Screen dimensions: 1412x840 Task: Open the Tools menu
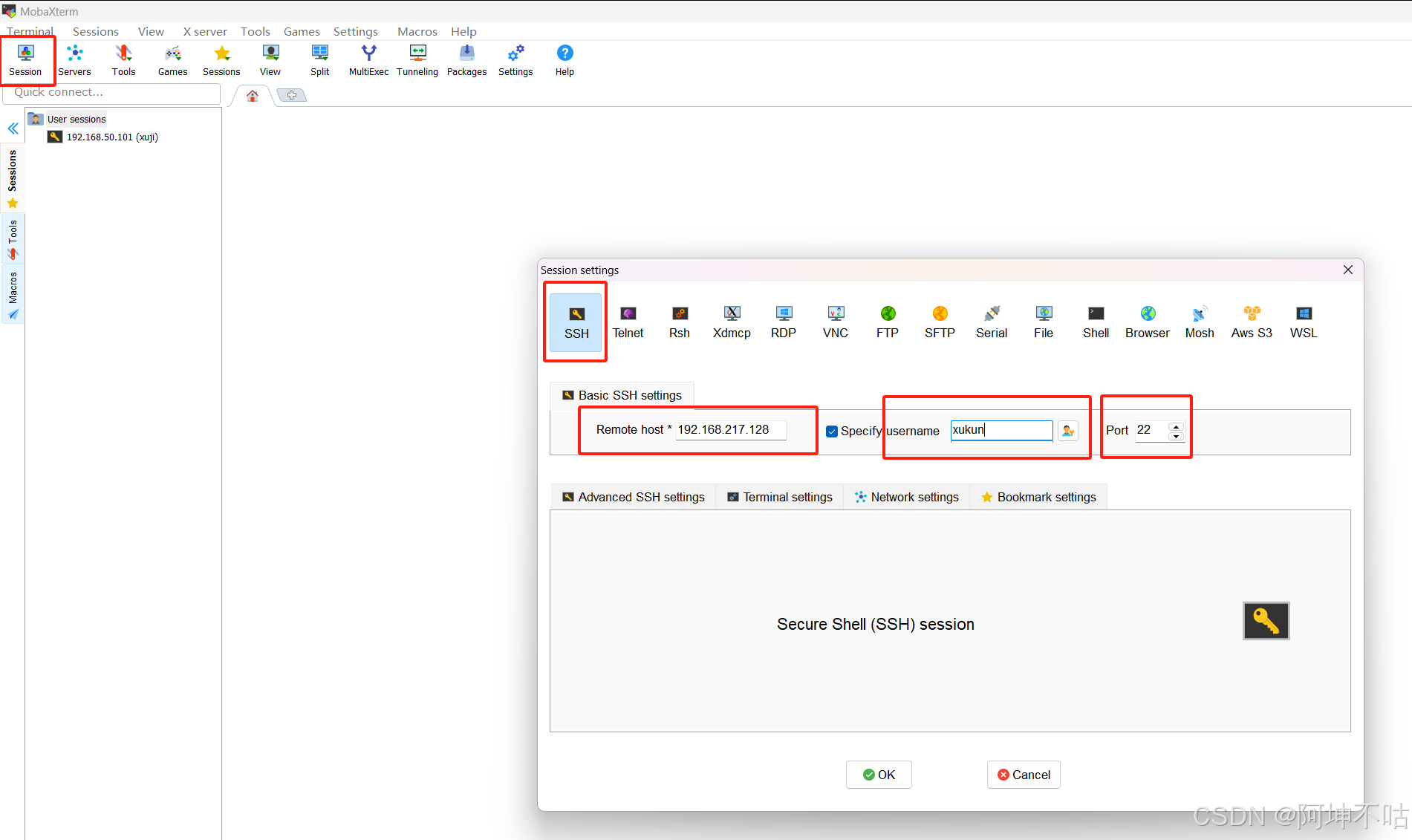256,31
